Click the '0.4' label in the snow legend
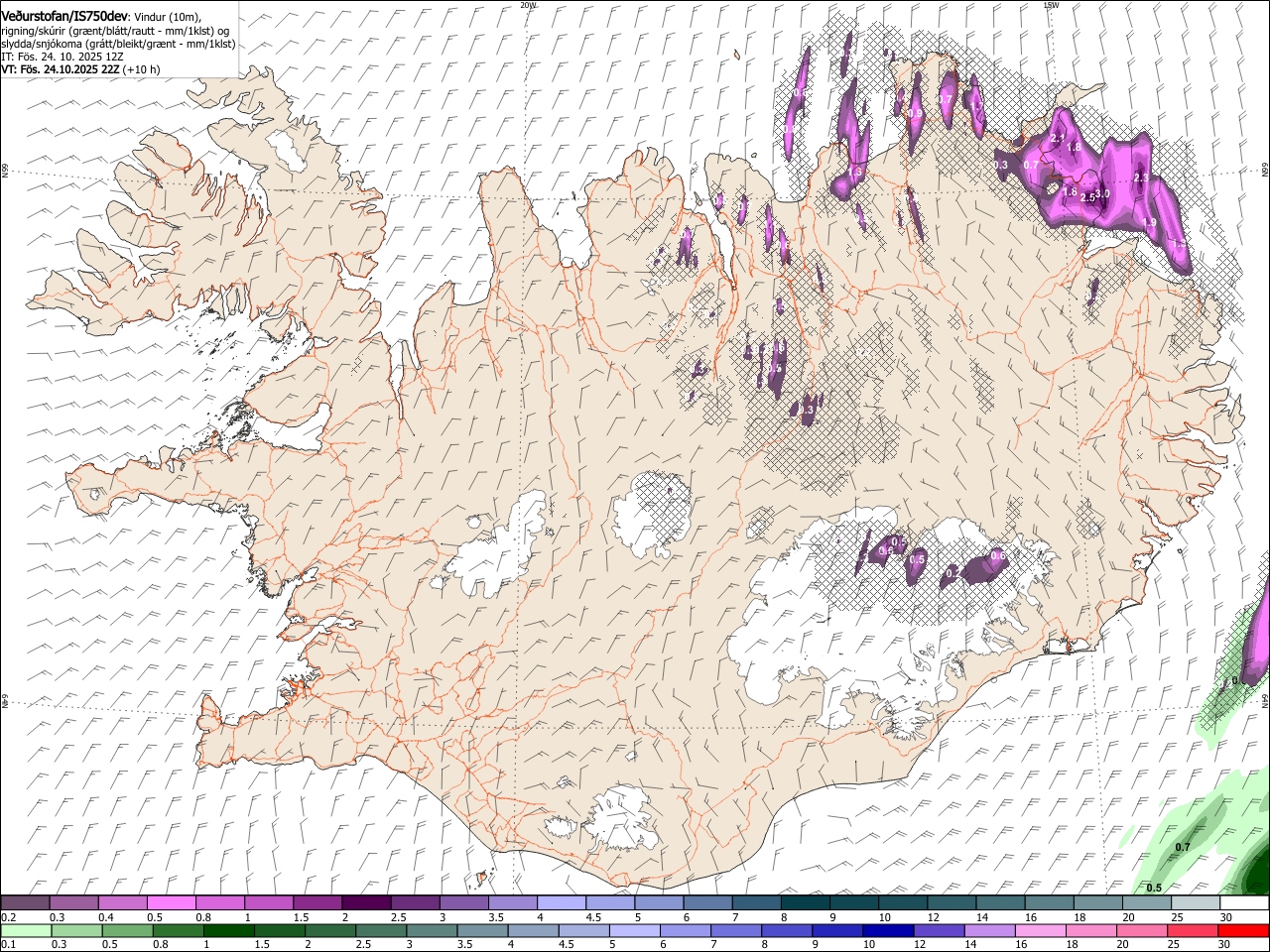Image resolution: width=1270 pixels, height=952 pixels. pos(106,917)
